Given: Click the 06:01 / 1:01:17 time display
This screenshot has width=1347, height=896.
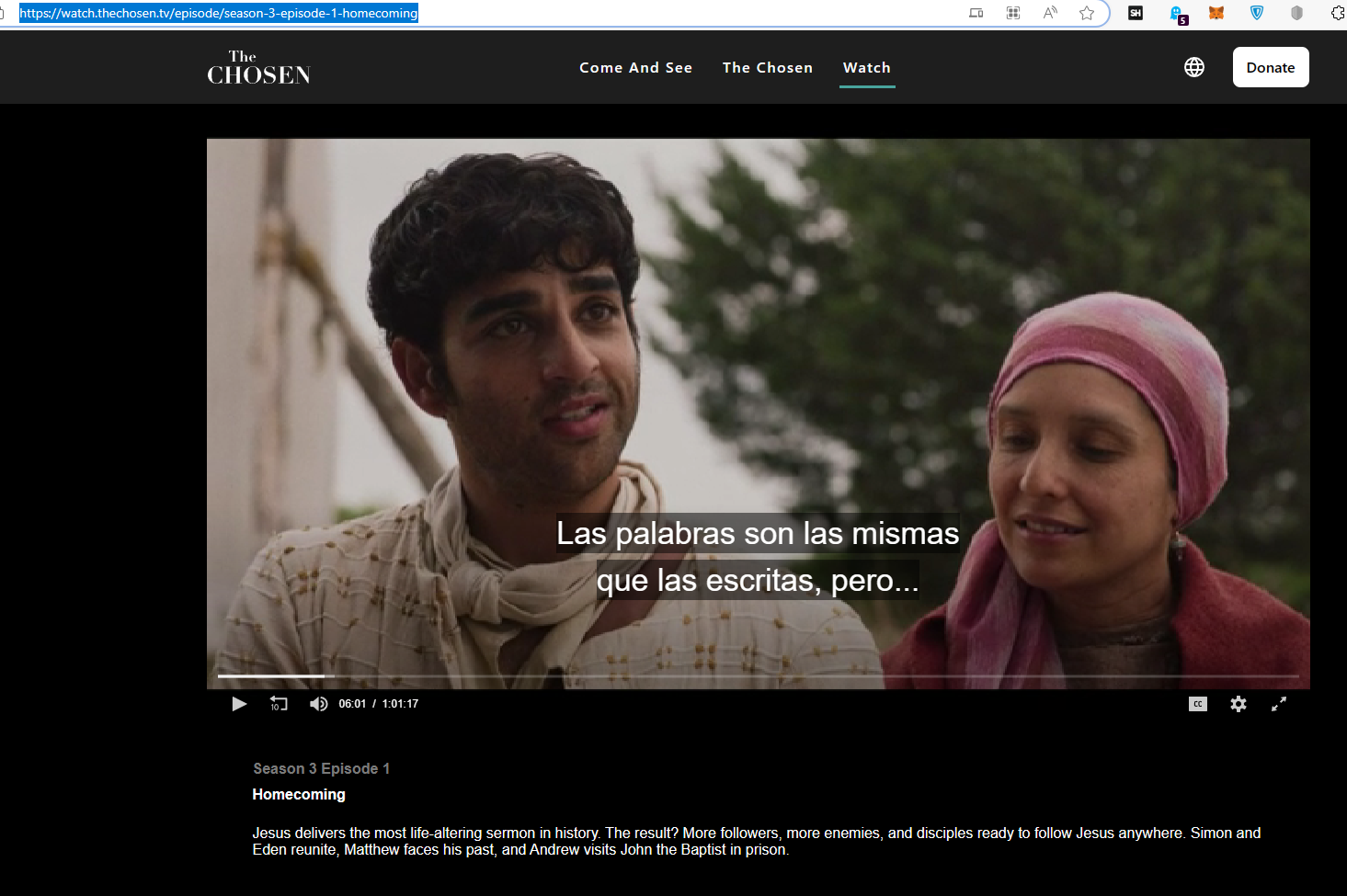Looking at the screenshot, I should coord(379,704).
